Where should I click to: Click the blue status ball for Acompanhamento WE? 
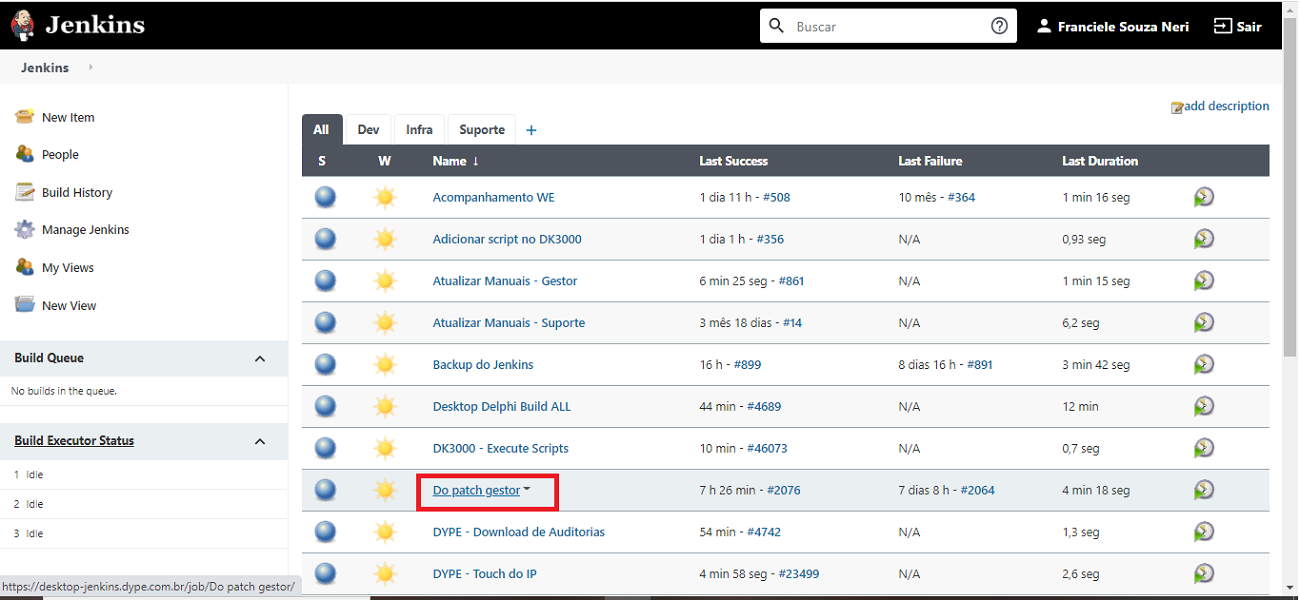coord(325,197)
